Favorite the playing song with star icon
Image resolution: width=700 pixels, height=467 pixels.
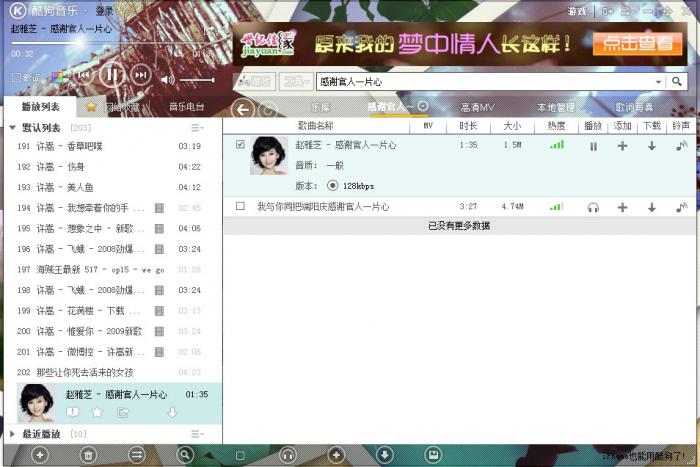tap(97, 412)
